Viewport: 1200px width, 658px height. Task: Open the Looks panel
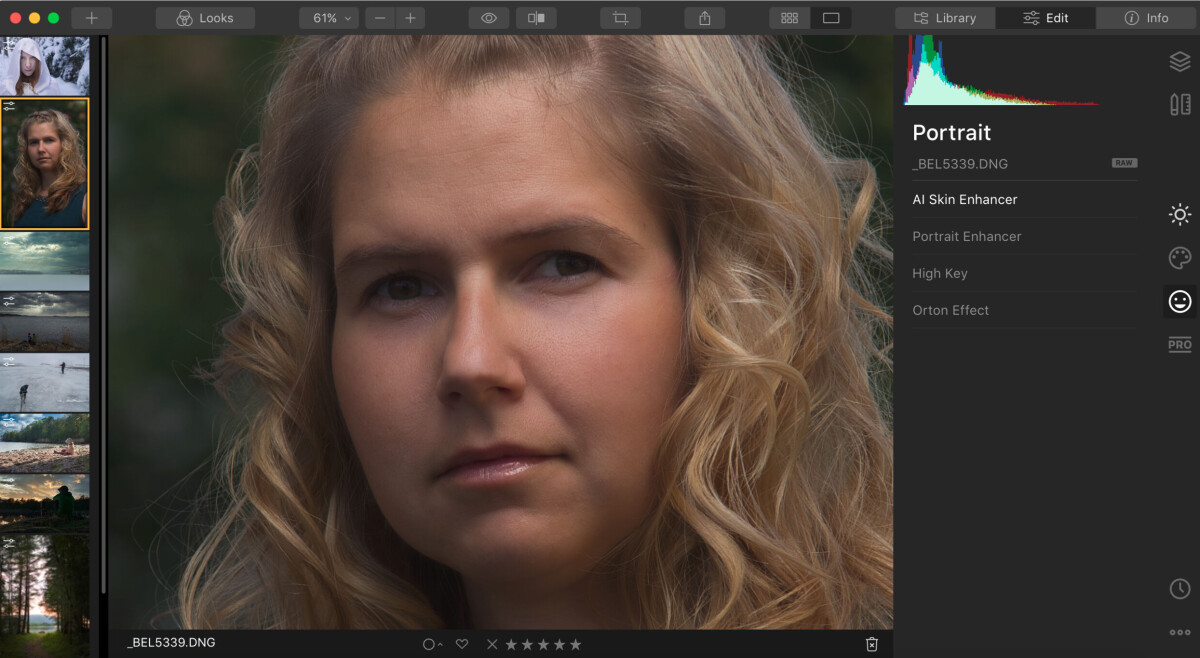point(205,18)
